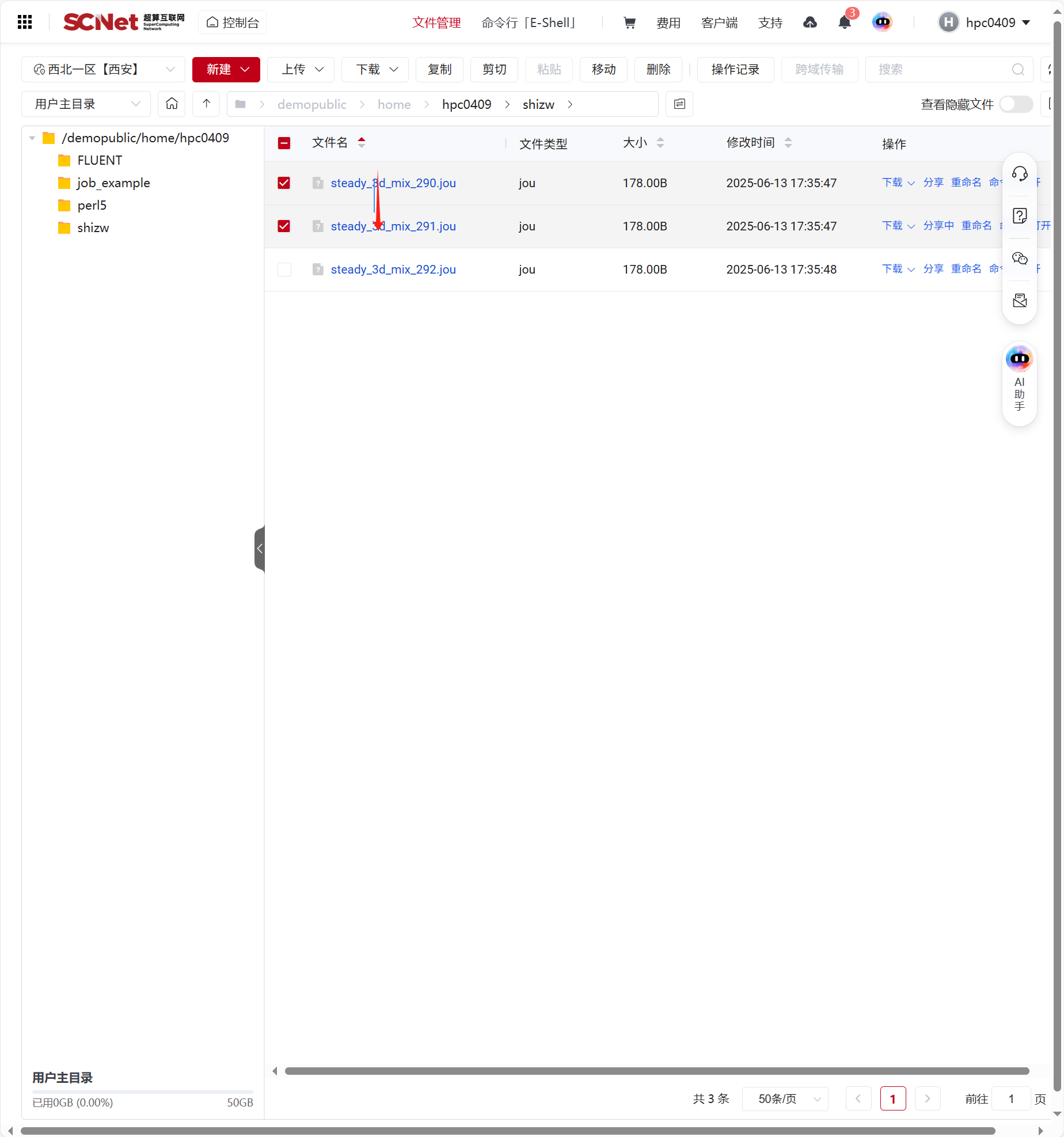Image resolution: width=1064 pixels, height=1137 pixels.
Task: Go to home directory via house icon
Action: pyautogui.click(x=172, y=104)
